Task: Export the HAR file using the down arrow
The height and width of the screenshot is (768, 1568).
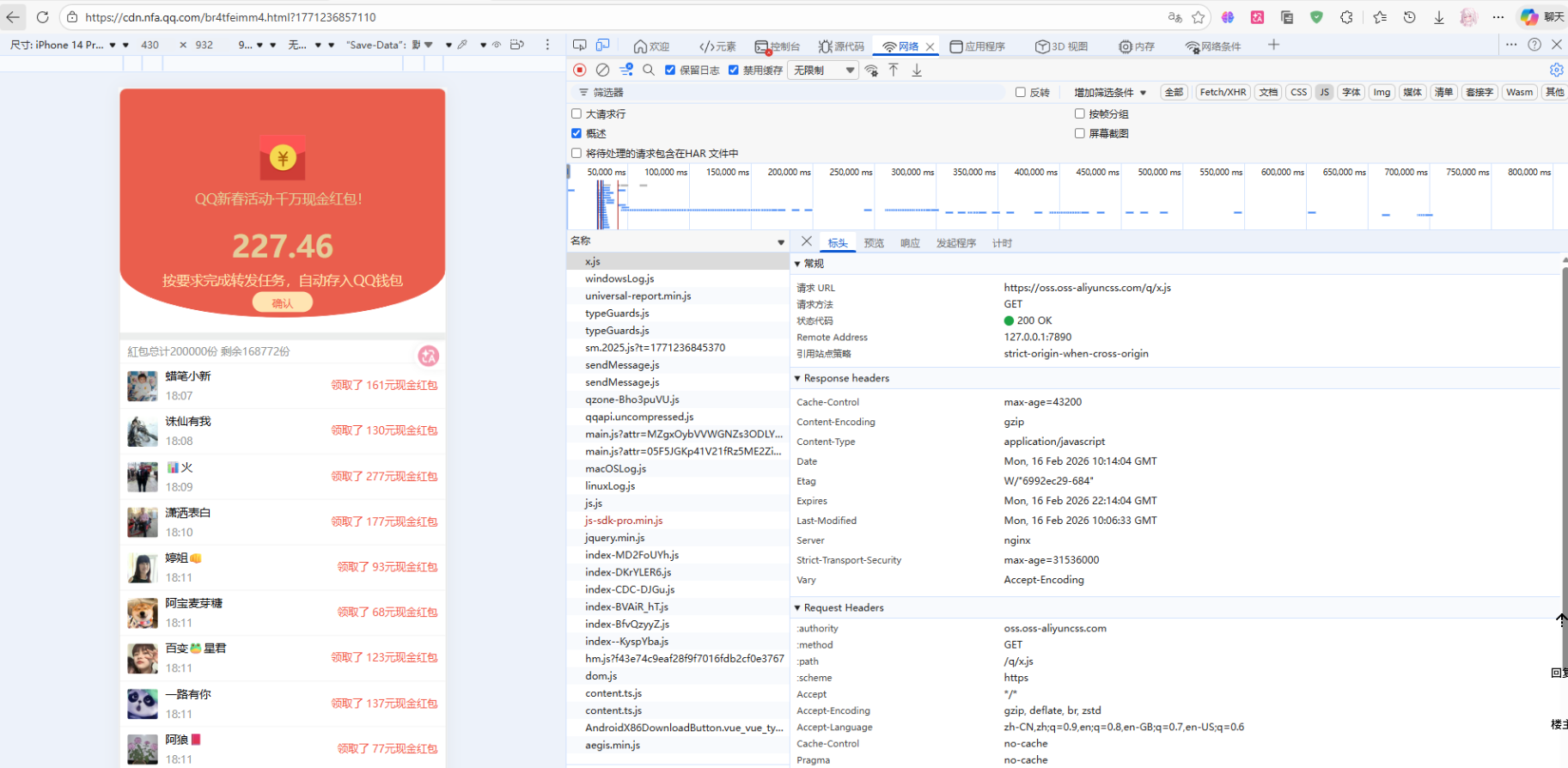Action: (x=917, y=70)
